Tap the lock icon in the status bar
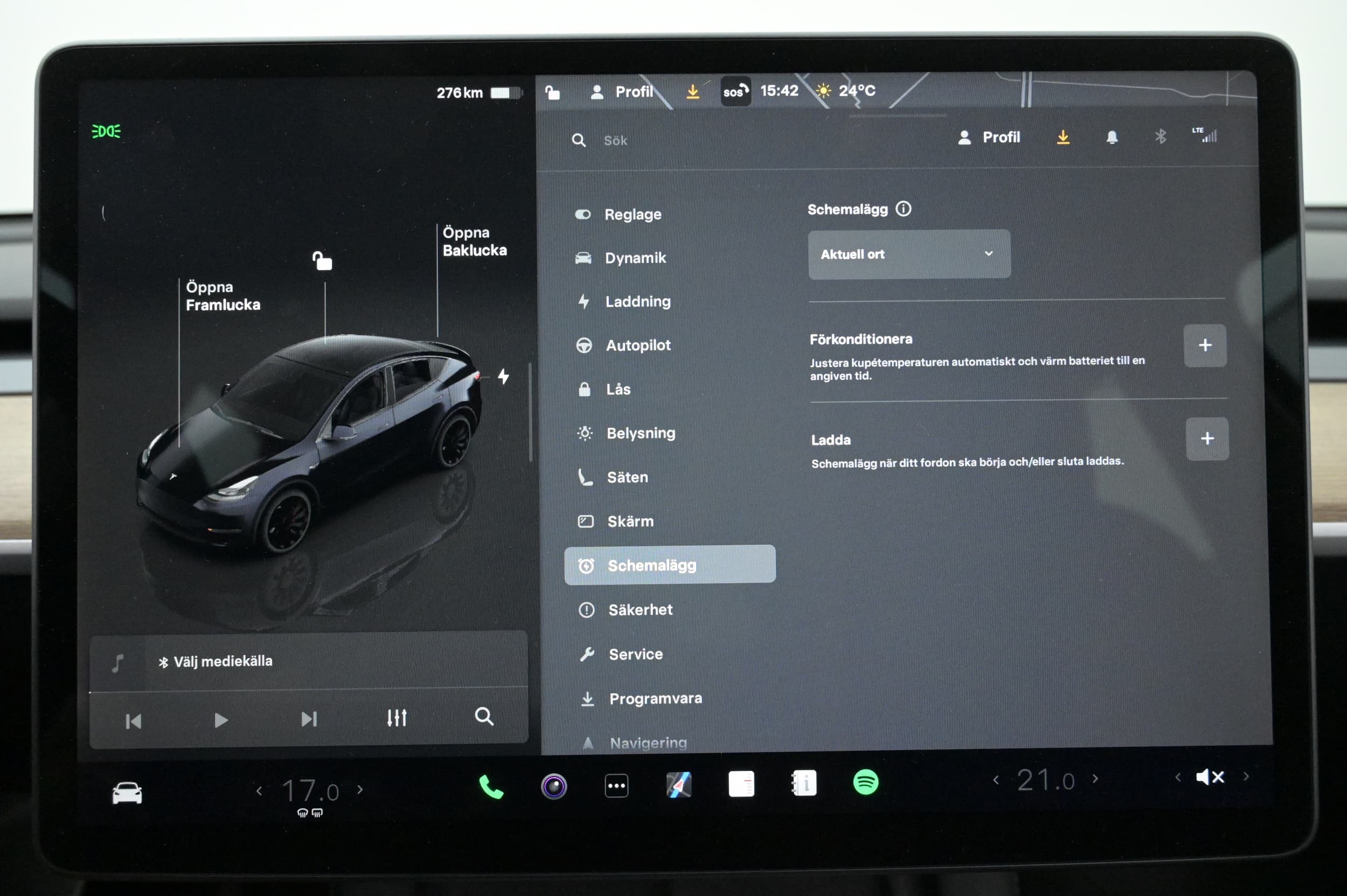The height and width of the screenshot is (896, 1347). pos(552,92)
